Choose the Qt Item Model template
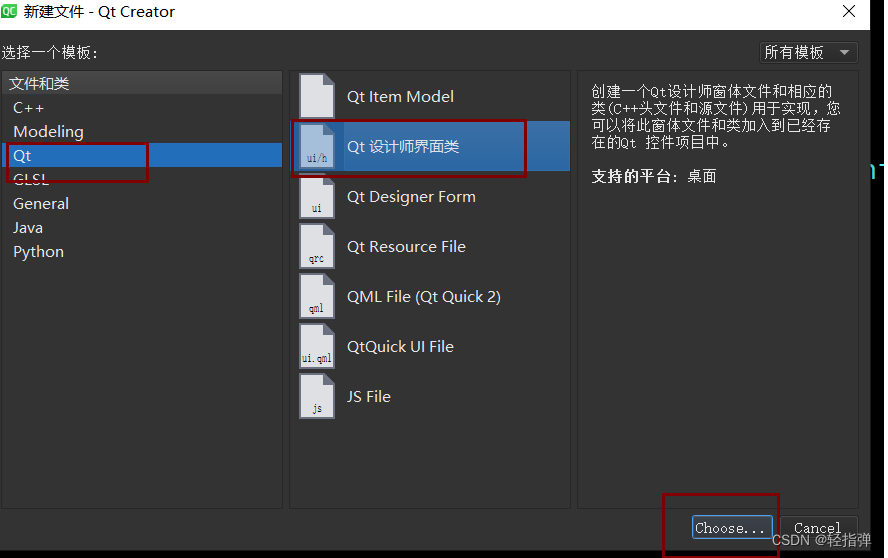The height and width of the screenshot is (558, 888). click(x=430, y=96)
